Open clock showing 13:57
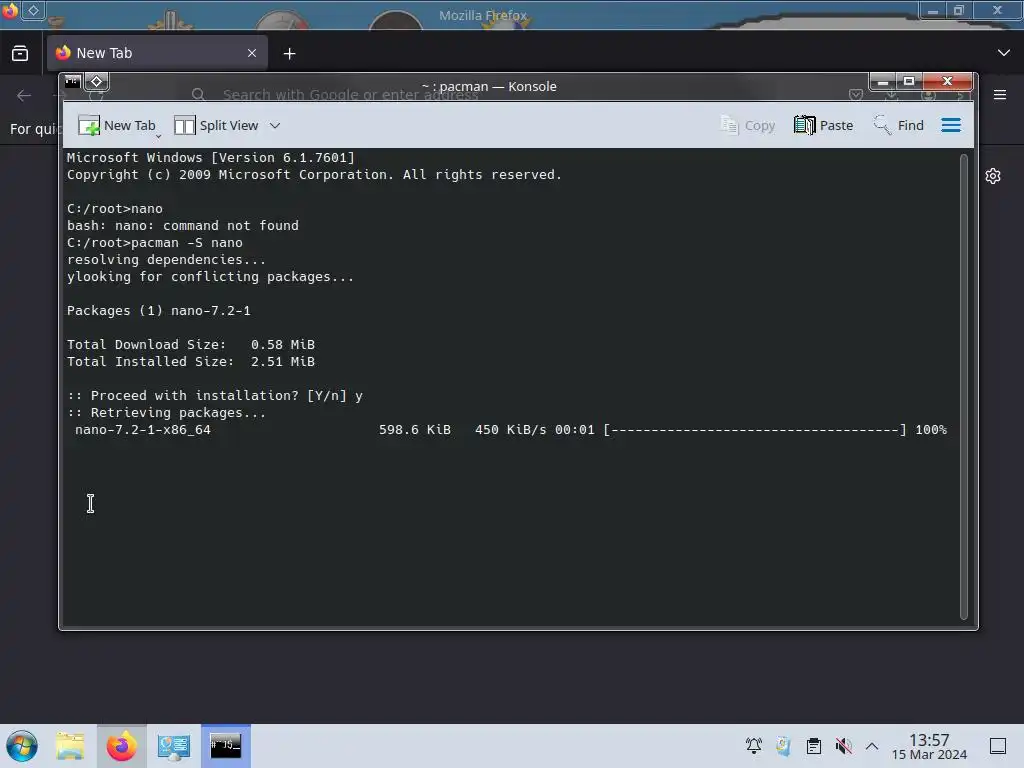1024x768 pixels. [x=929, y=746]
